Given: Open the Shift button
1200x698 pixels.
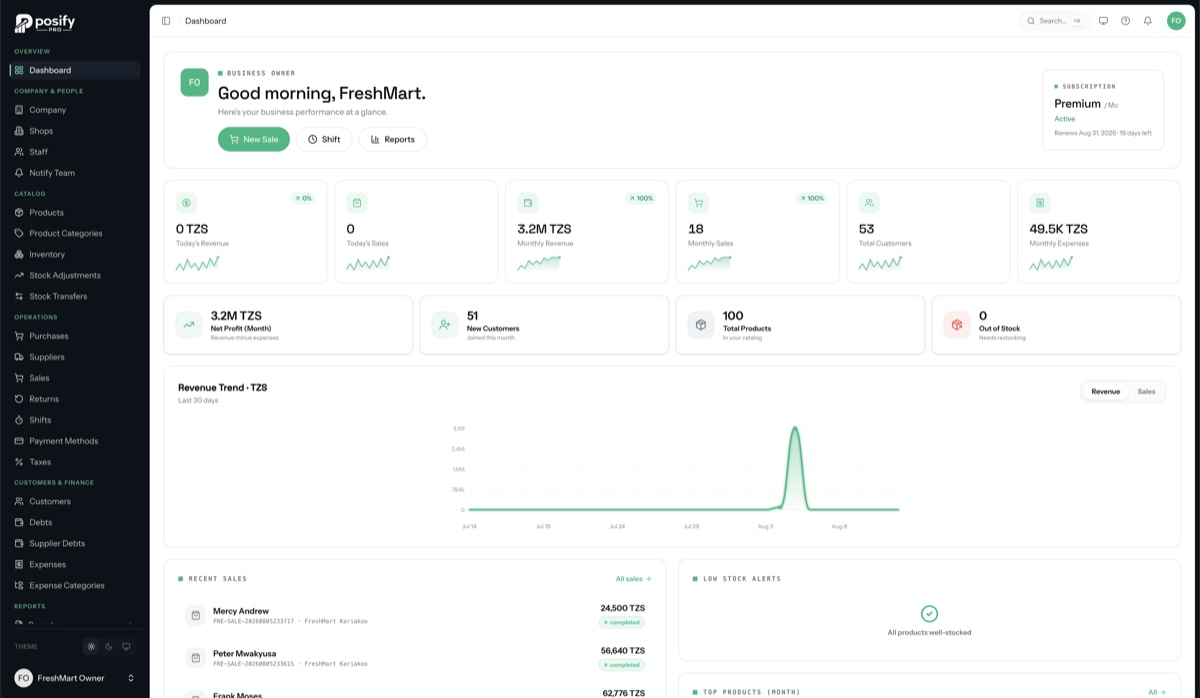Looking at the screenshot, I should [324, 139].
